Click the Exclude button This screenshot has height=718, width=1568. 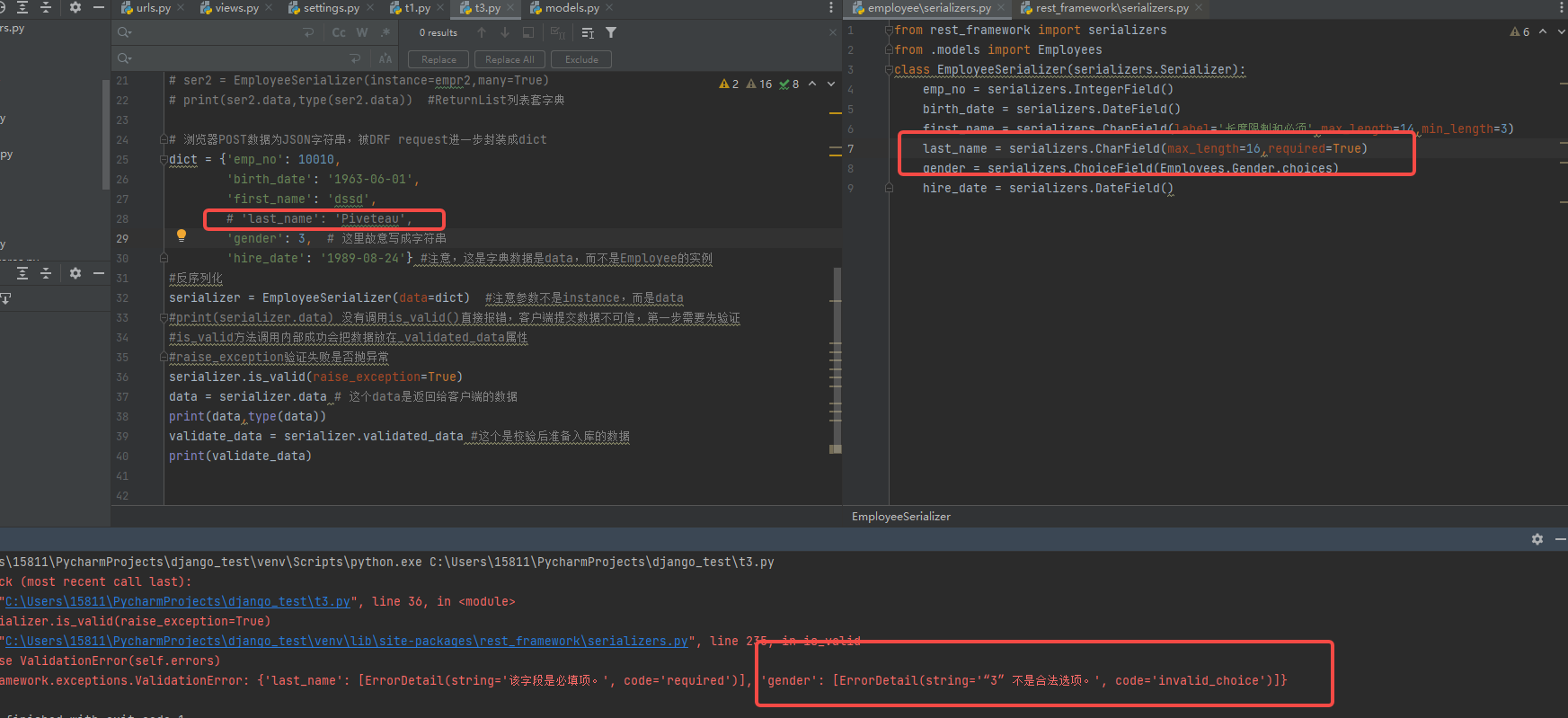(x=581, y=59)
